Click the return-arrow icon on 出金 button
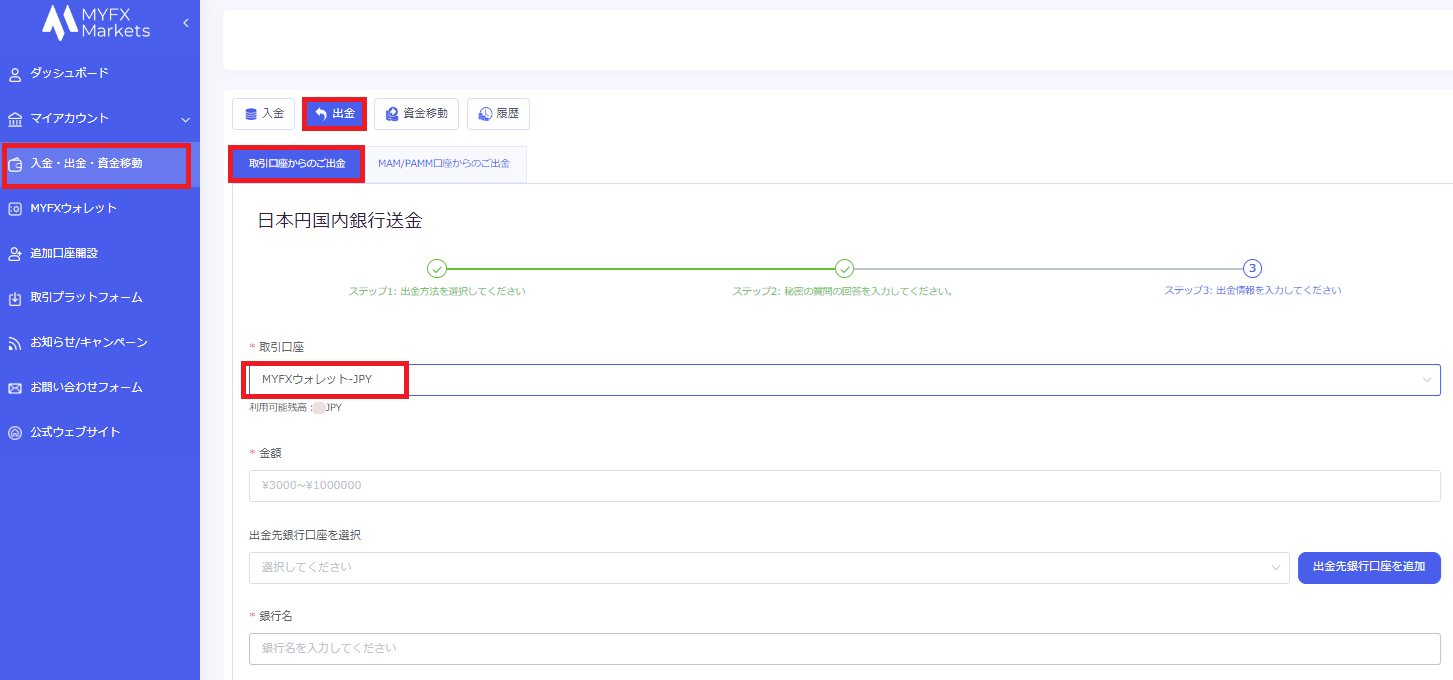The image size is (1453, 680). (321, 114)
